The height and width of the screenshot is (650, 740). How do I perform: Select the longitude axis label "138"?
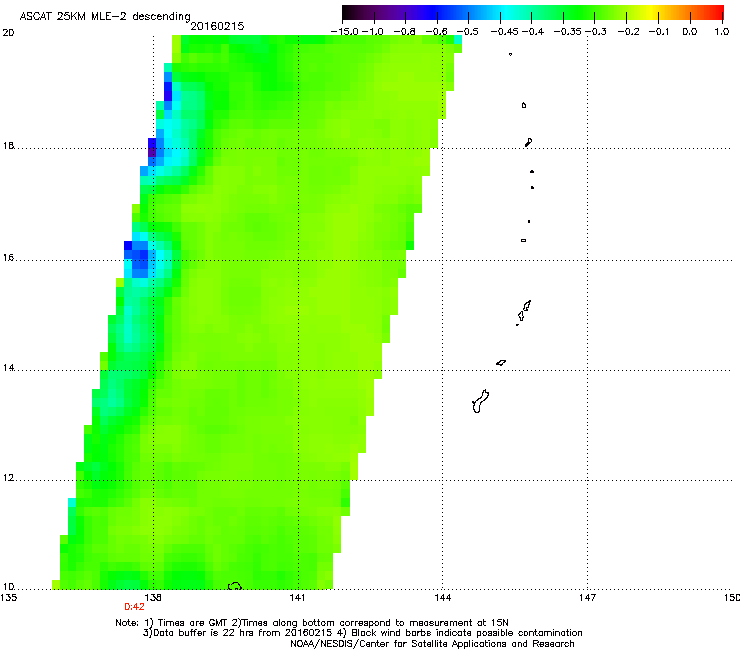coord(153,598)
